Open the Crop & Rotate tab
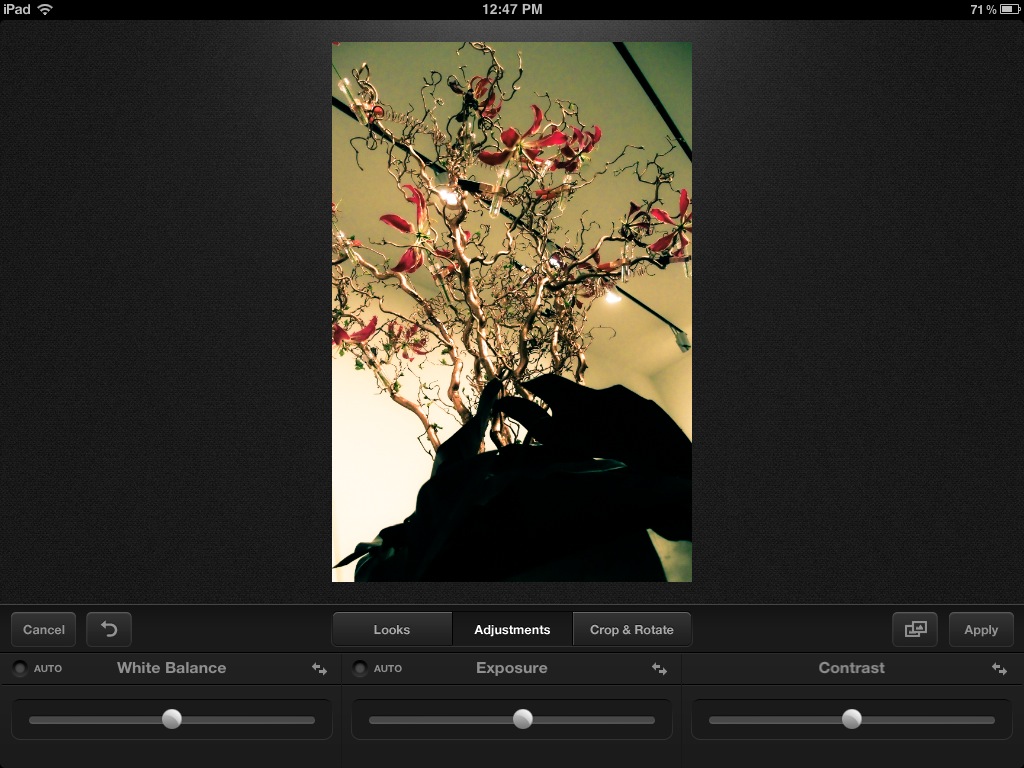The height and width of the screenshot is (768, 1024). click(x=632, y=629)
